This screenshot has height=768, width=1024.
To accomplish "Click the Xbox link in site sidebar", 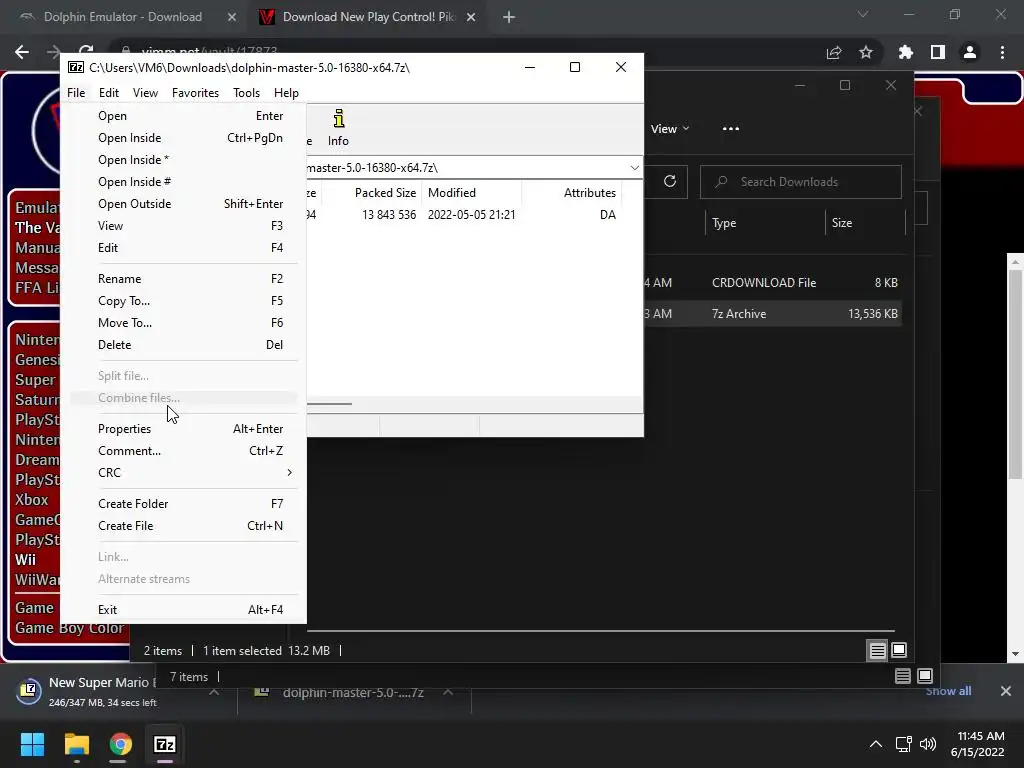I will [x=31, y=500].
